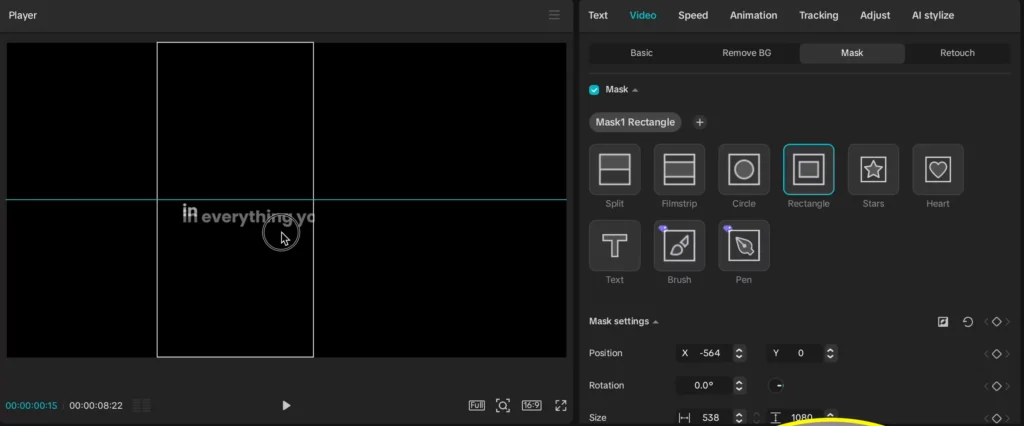1024x426 pixels.
Task: Select the Rectangle mask shape
Action: (808, 169)
